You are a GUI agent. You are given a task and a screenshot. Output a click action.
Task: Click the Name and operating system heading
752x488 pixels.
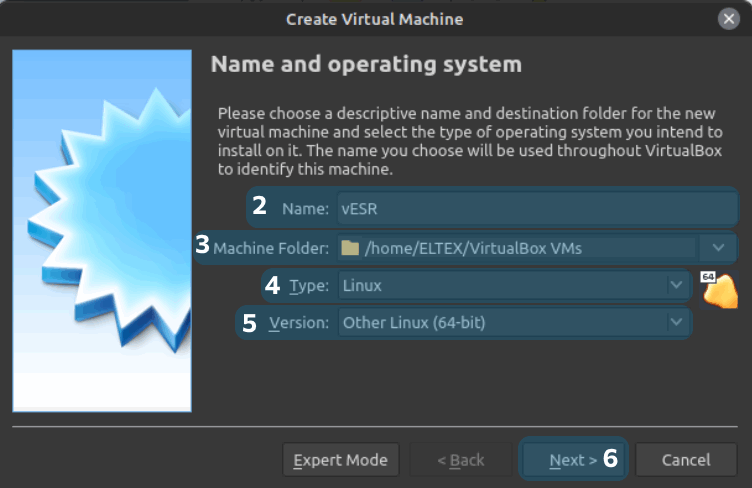[366, 64]
